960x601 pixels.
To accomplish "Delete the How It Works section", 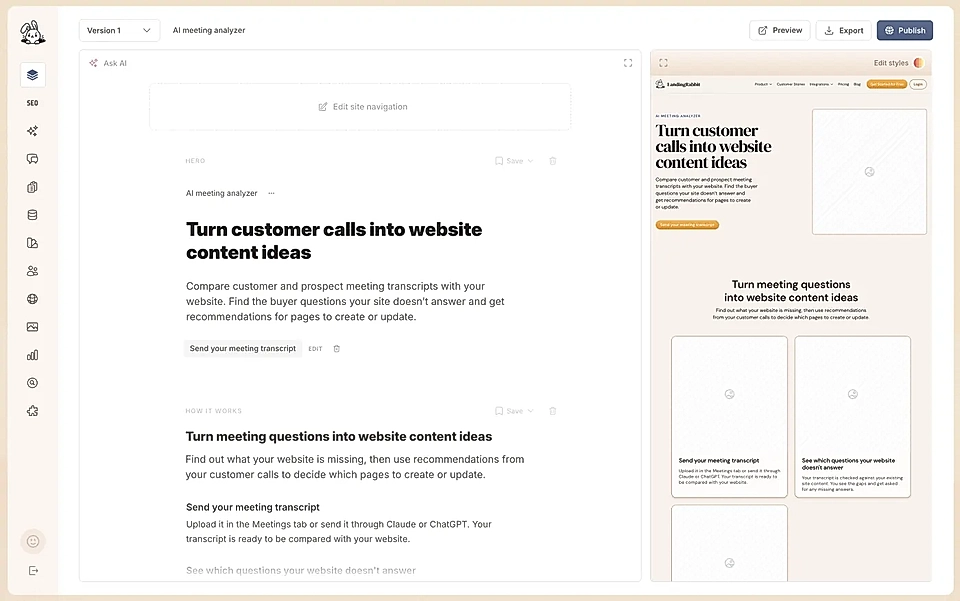I will tap(553, 411).
